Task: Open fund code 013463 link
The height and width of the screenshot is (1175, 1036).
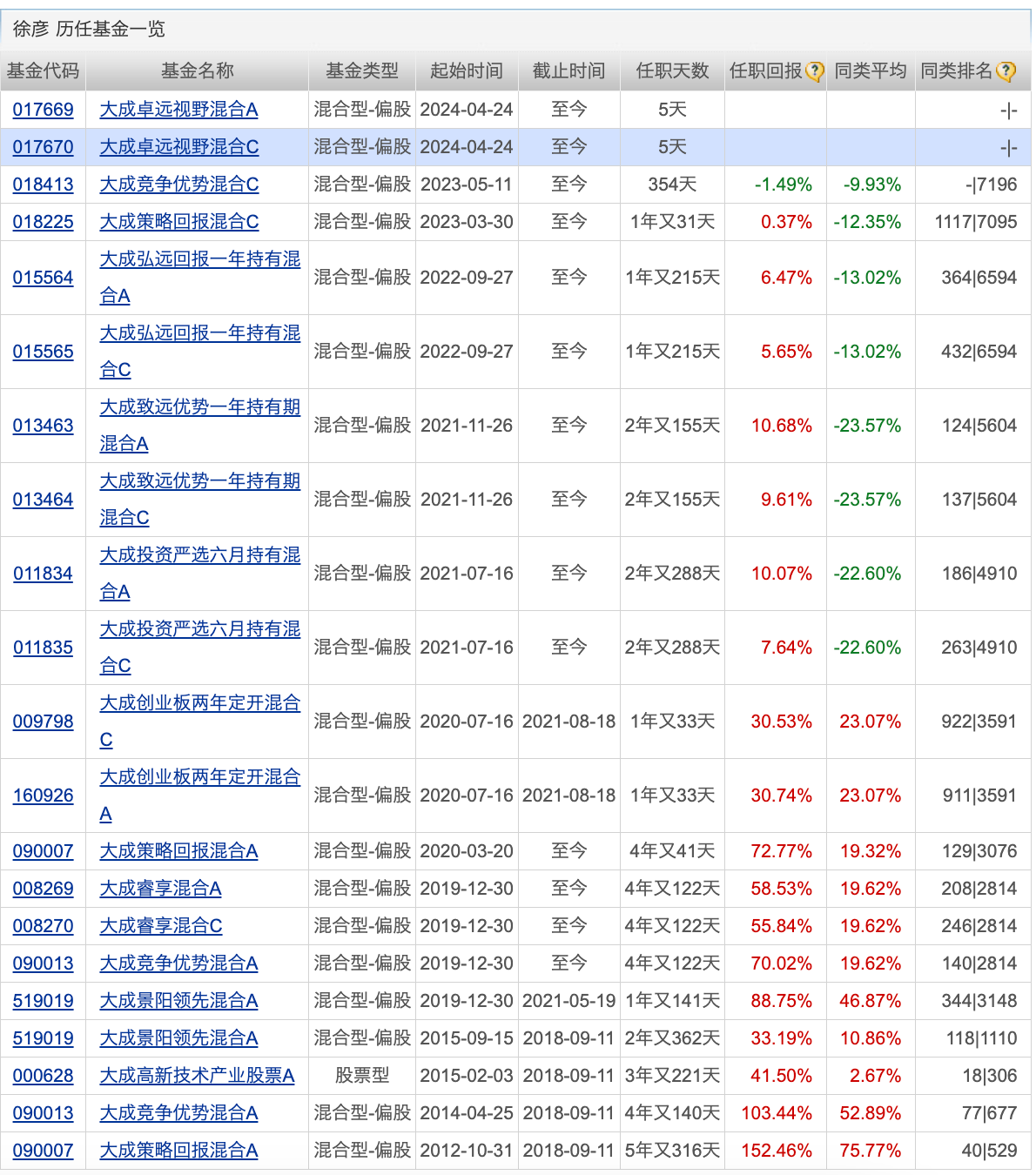Action: [x=44, y=426]
